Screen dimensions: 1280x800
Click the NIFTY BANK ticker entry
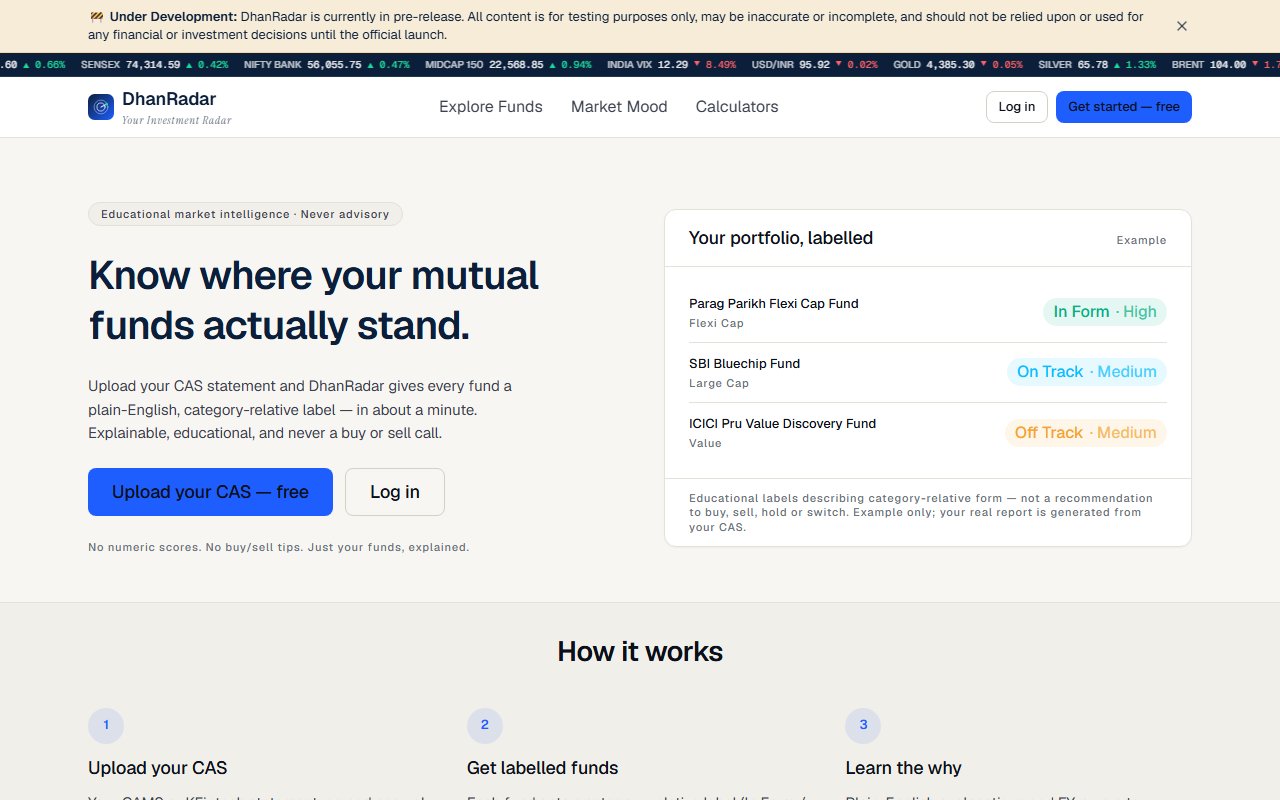(326, 65)
